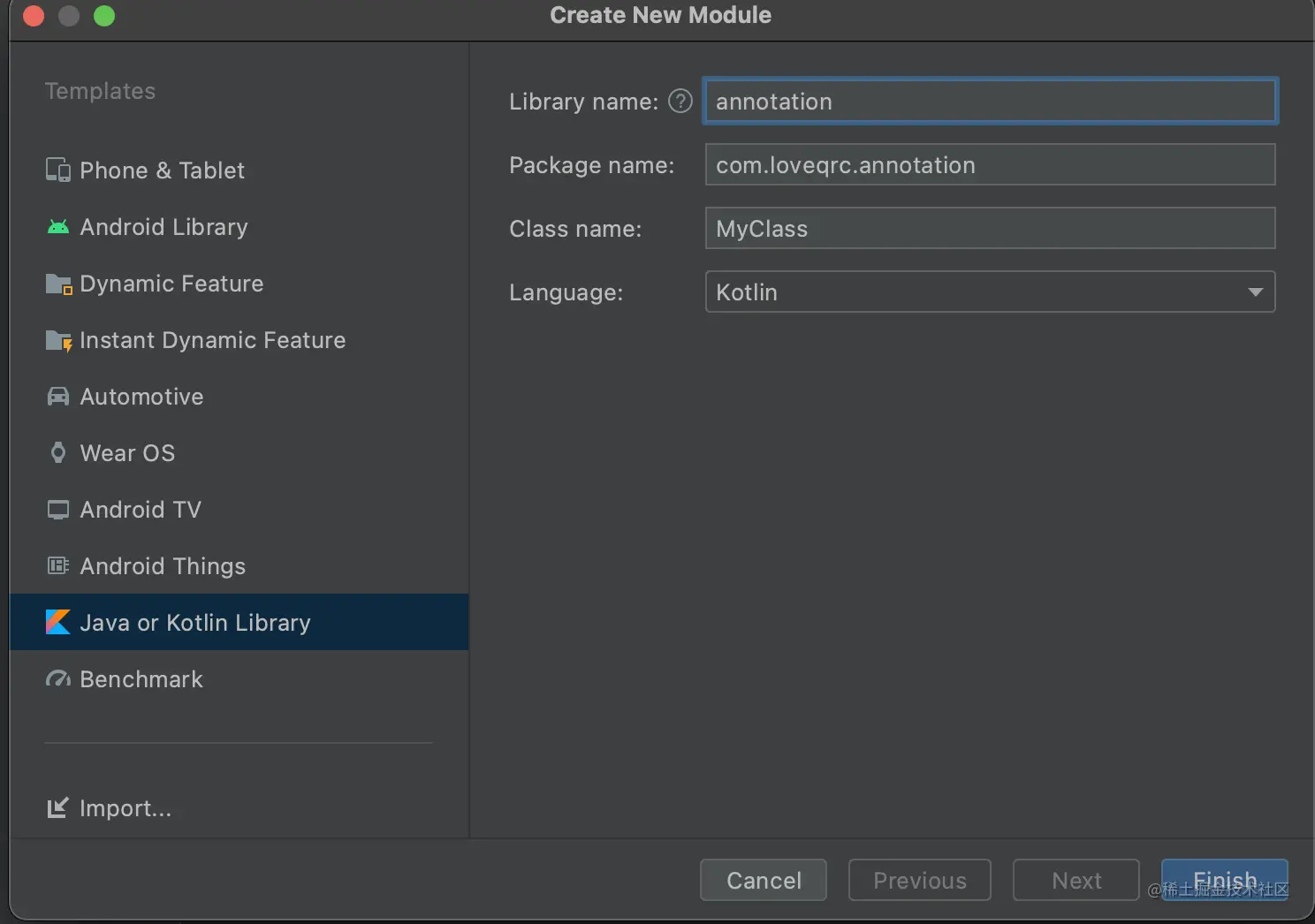1315x924 pixels.
Task: Open the Kotlin language combo box
Action: pos(972,292)
